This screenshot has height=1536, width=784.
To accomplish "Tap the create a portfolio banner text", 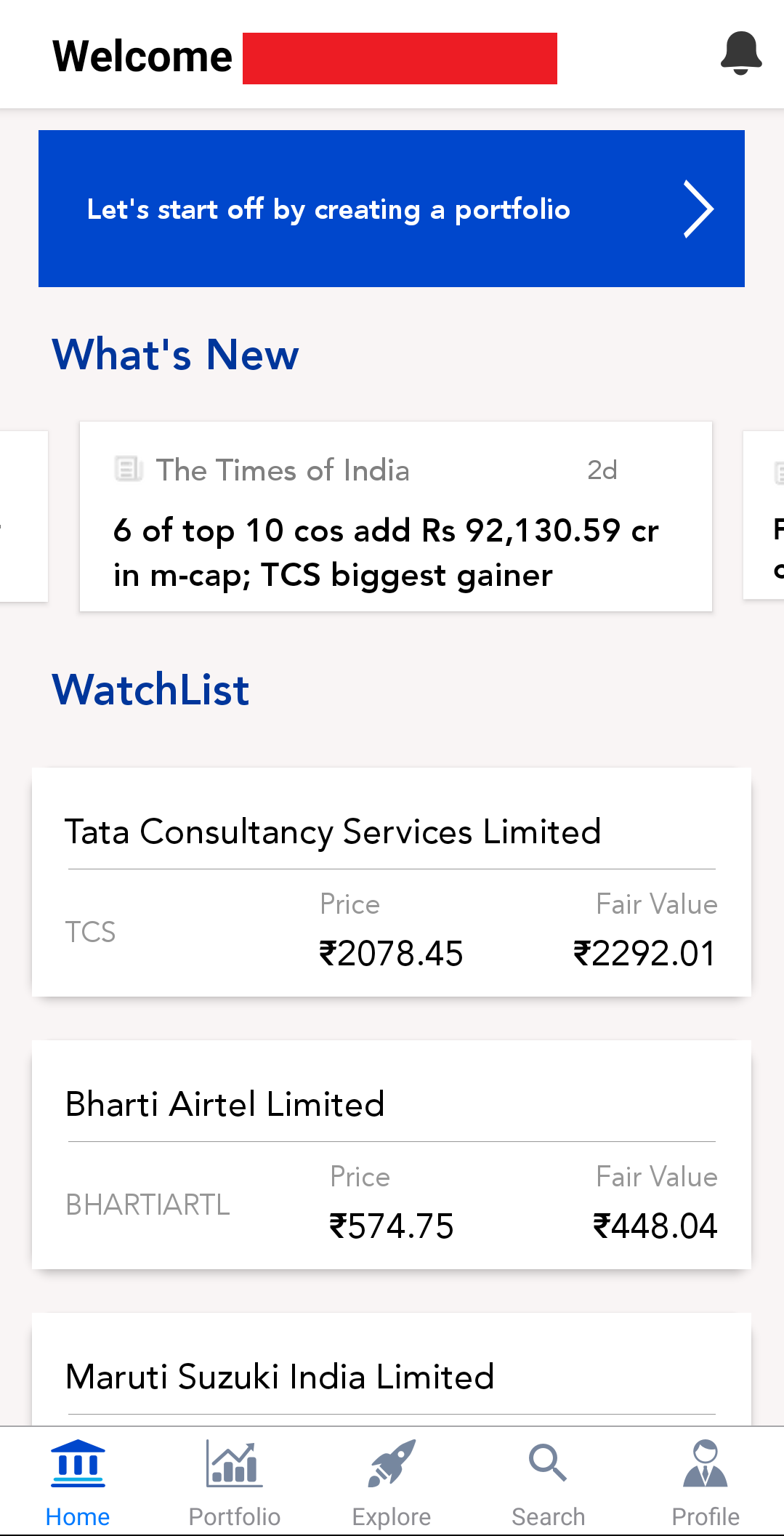I will pos(328,209).
